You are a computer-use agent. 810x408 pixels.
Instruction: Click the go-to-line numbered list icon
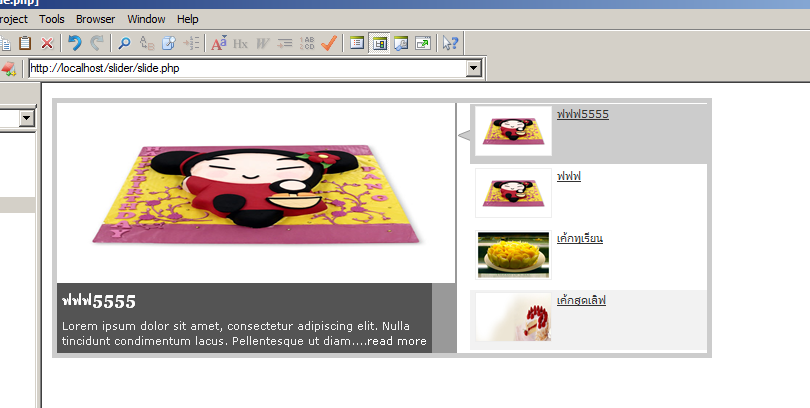pos(191,43)
